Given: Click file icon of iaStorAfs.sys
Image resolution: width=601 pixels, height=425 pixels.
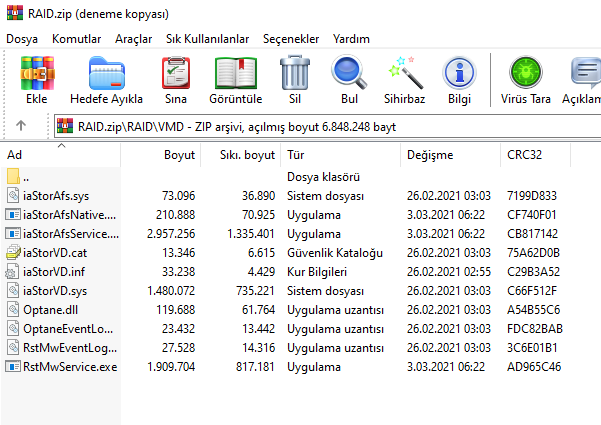Looking at the screenshot, I should [13, 195].
